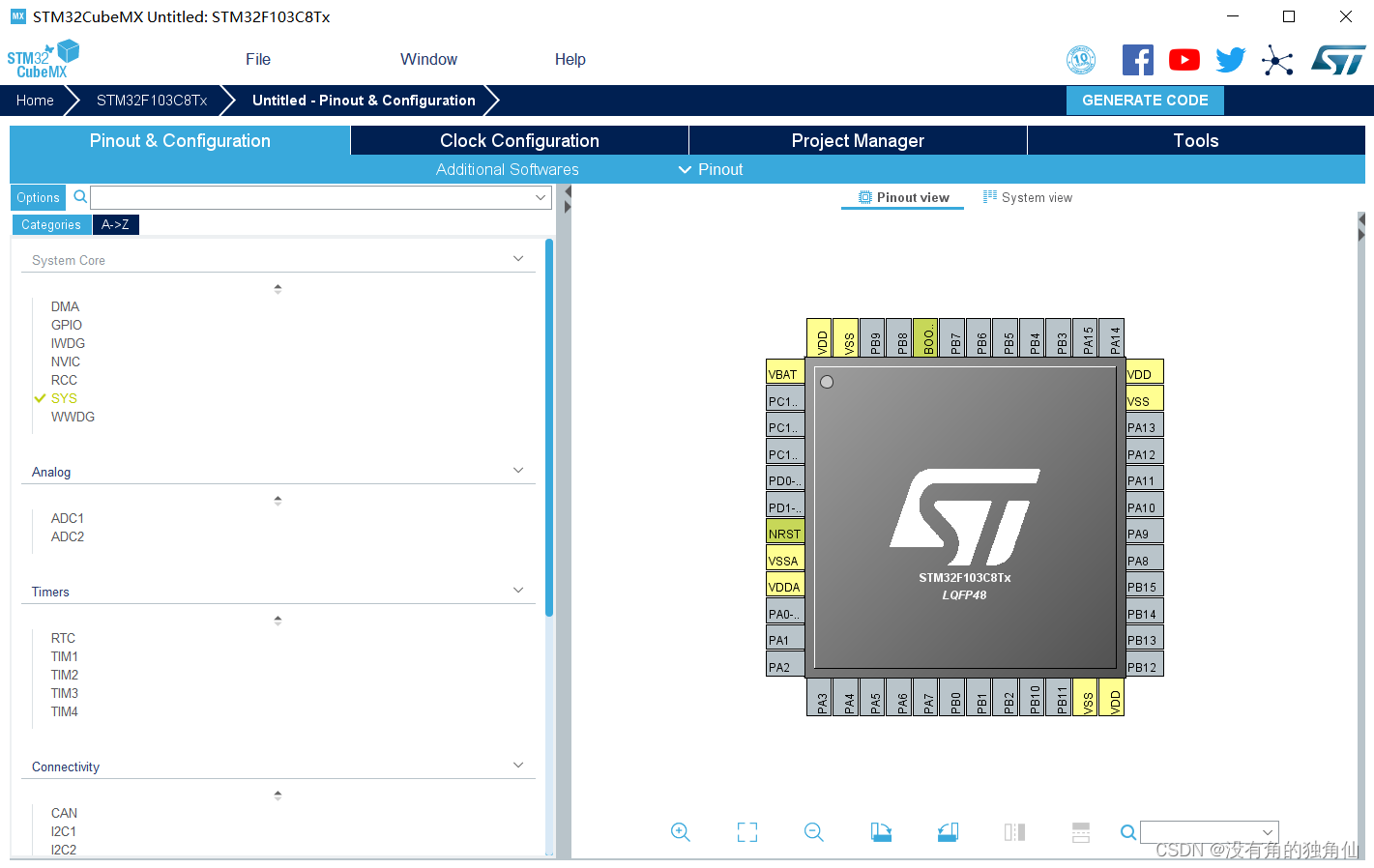Click sort arrows under Analog
This screenshot has height=868, width=1374.
(x=278, y=501)
